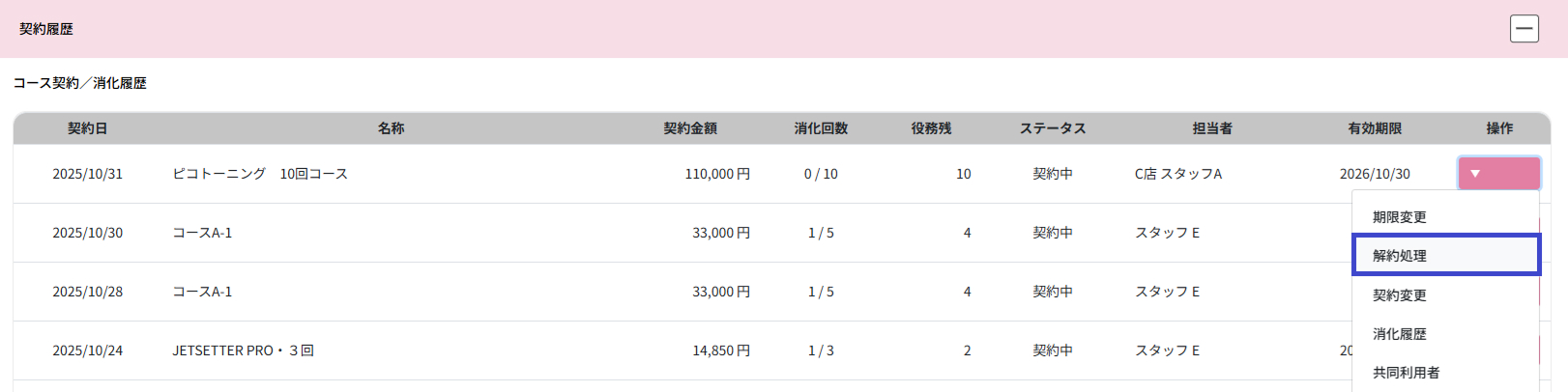
Task: Click the 消化回数 column header
Action: click(x=821, y=128)
